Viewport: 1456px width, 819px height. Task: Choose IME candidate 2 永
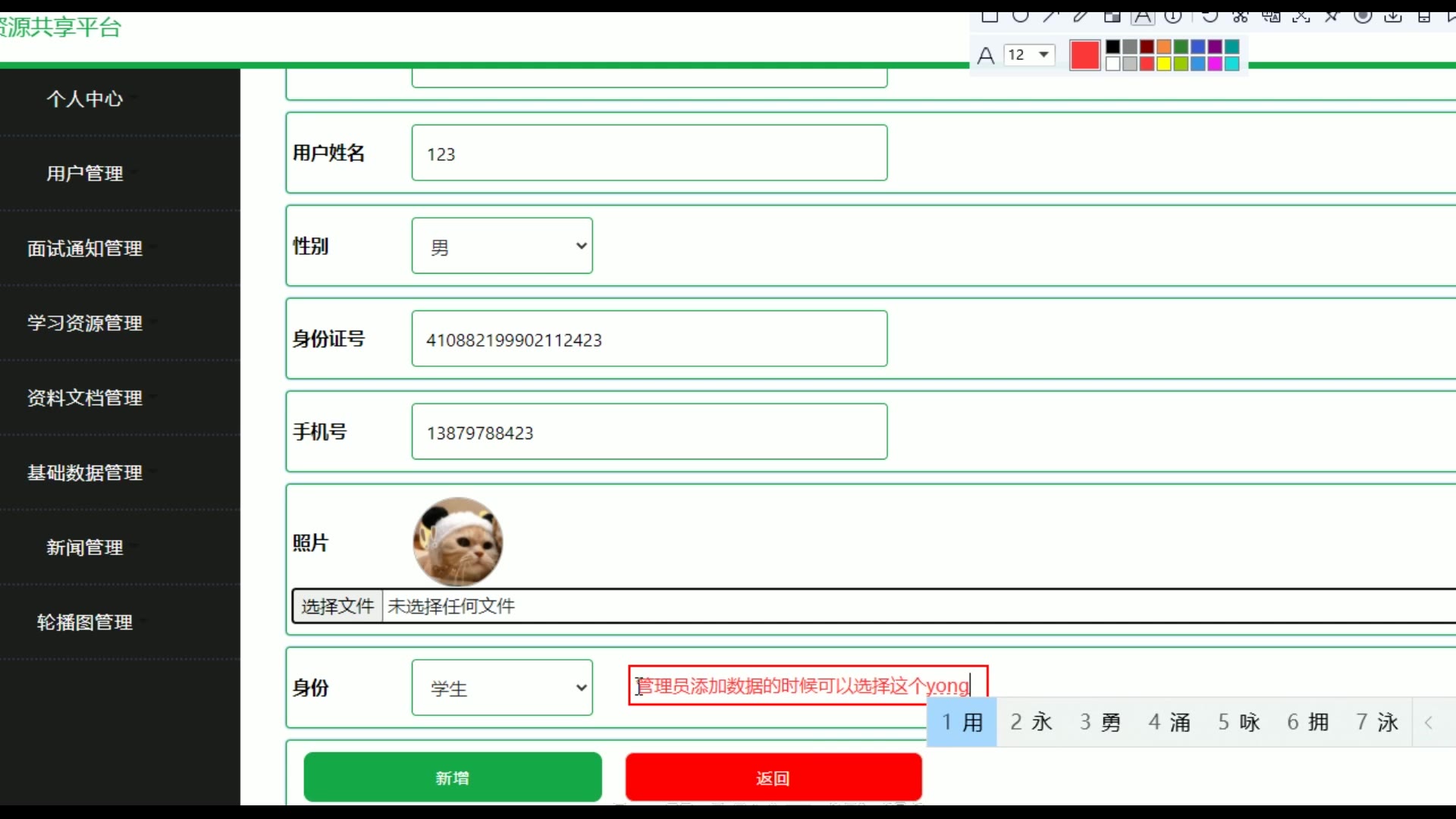(1031, 722)
